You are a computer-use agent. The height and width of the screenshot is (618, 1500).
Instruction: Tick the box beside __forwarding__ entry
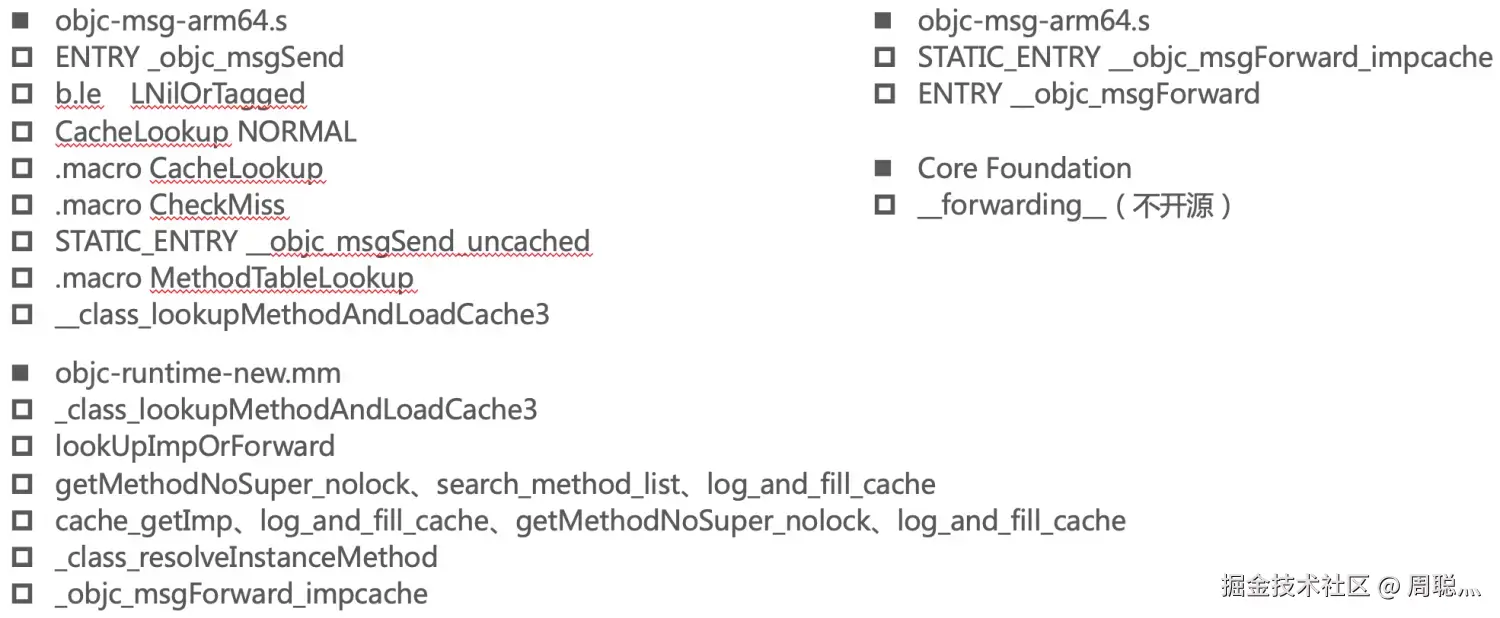tap(884, 205)
